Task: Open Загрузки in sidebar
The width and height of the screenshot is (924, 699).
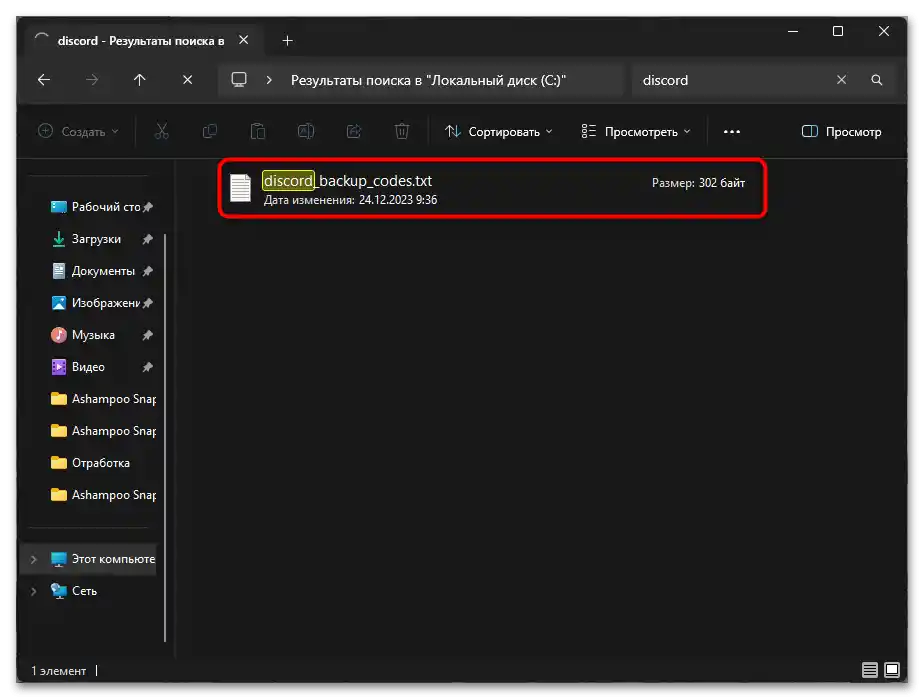Action: click(87, 239)
